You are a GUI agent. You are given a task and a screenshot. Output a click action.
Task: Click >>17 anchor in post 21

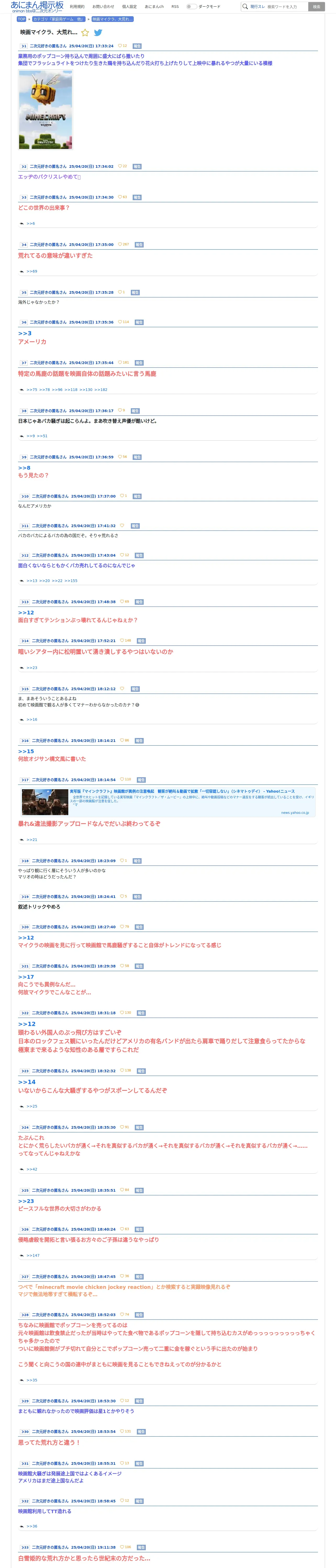coord(26,977)
